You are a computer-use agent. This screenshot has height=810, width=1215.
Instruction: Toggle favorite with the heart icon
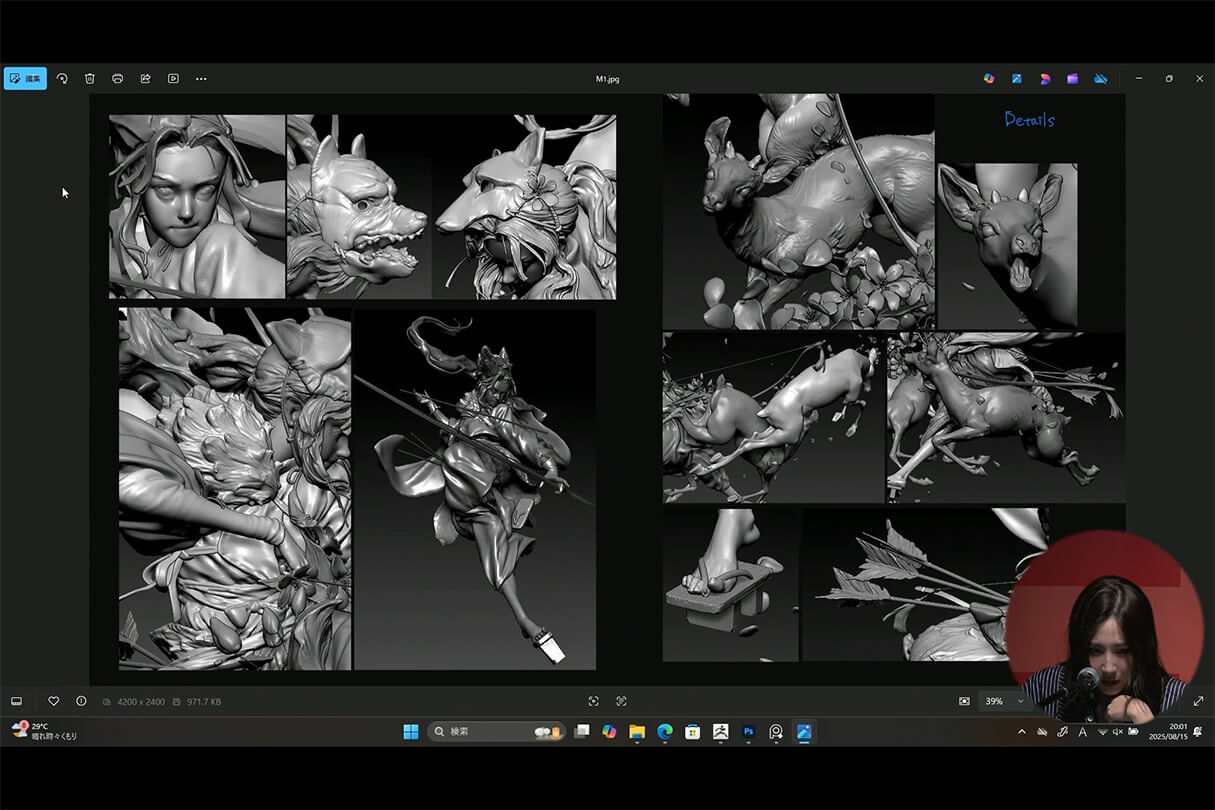pyautogui.click(x=54, y=701)
